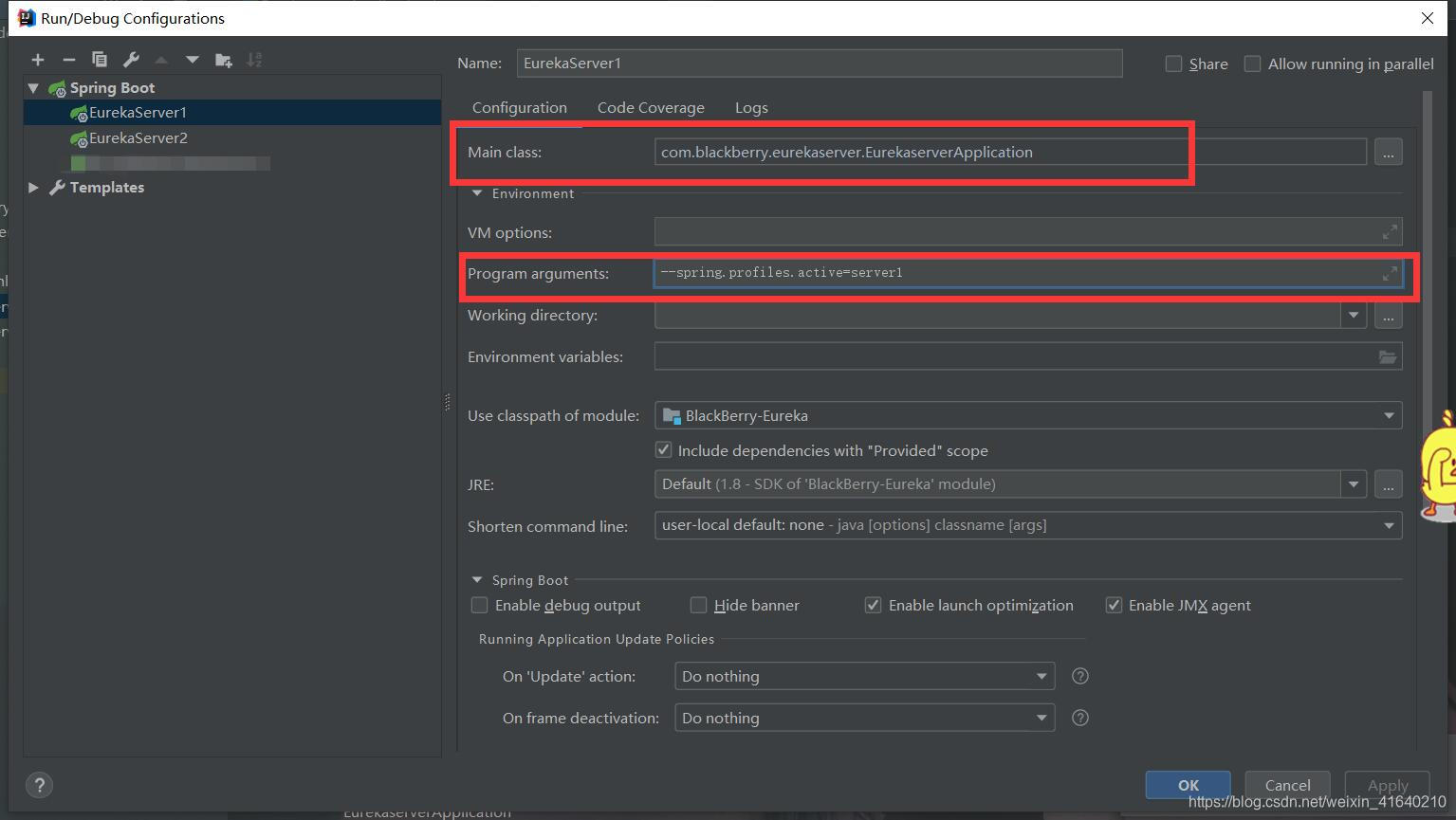Screen dimensions: 1456x820
Task: Switch to the Configuration tab
Action: (520, 107)
